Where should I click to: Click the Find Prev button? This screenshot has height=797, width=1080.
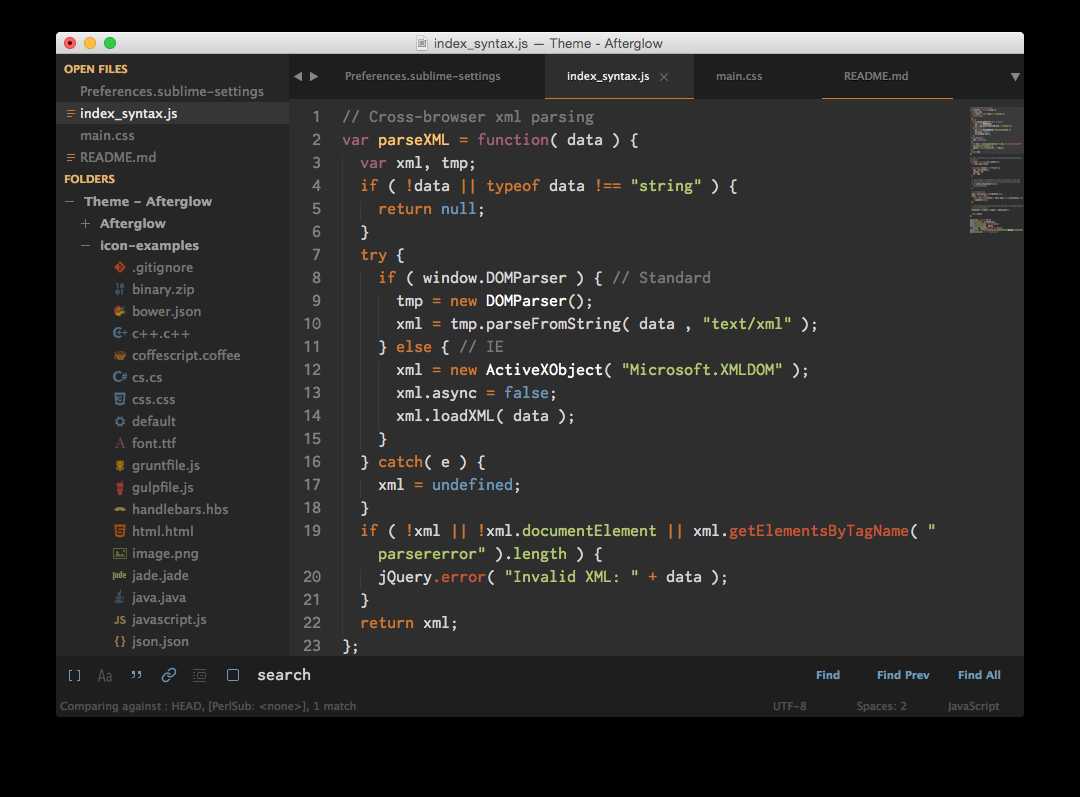pos(903,675)
